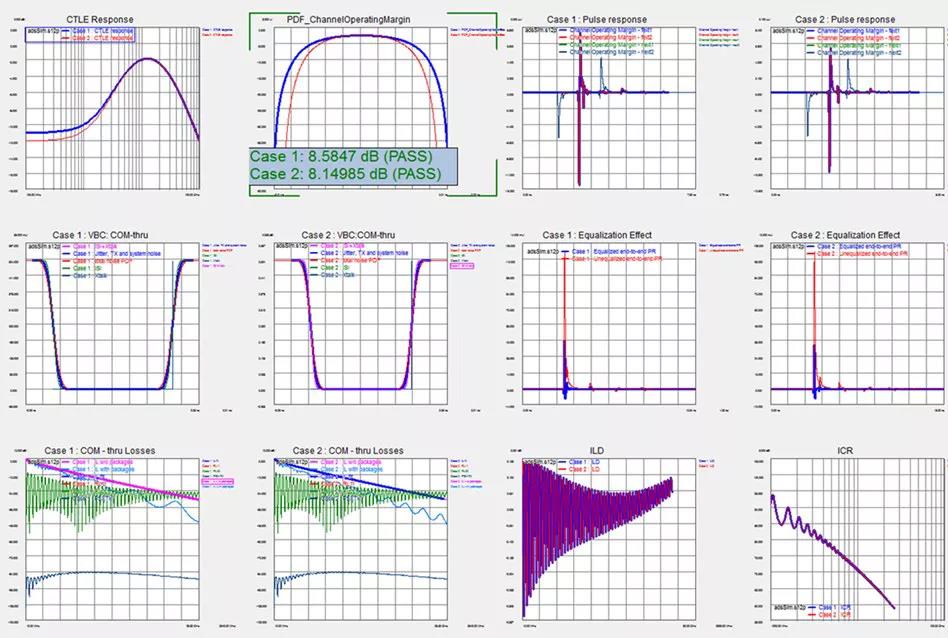948x638 pixels.
Task: Select the ICR plot title
Action: (x=845, y=451)
